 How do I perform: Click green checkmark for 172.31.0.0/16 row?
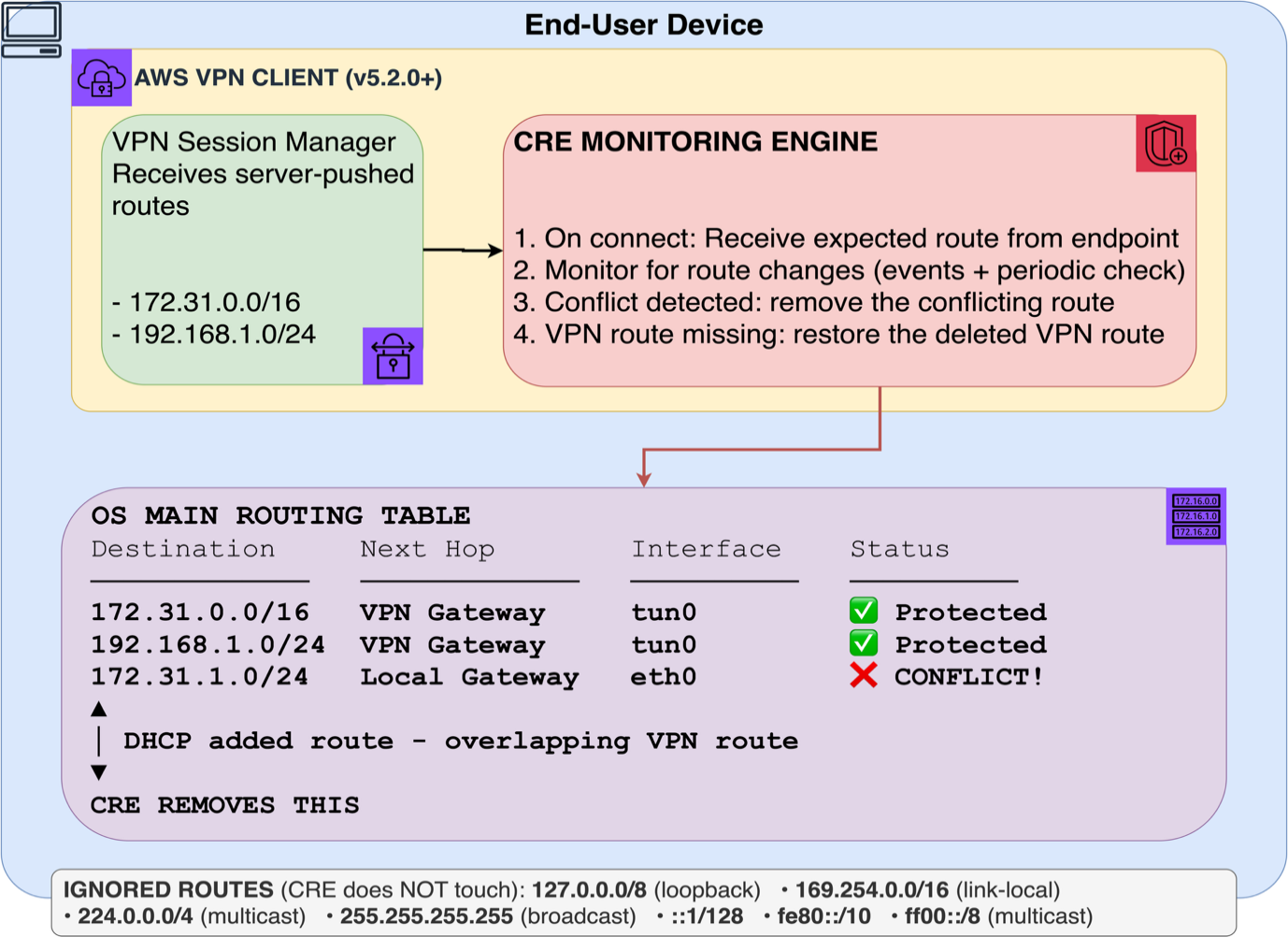864,611
